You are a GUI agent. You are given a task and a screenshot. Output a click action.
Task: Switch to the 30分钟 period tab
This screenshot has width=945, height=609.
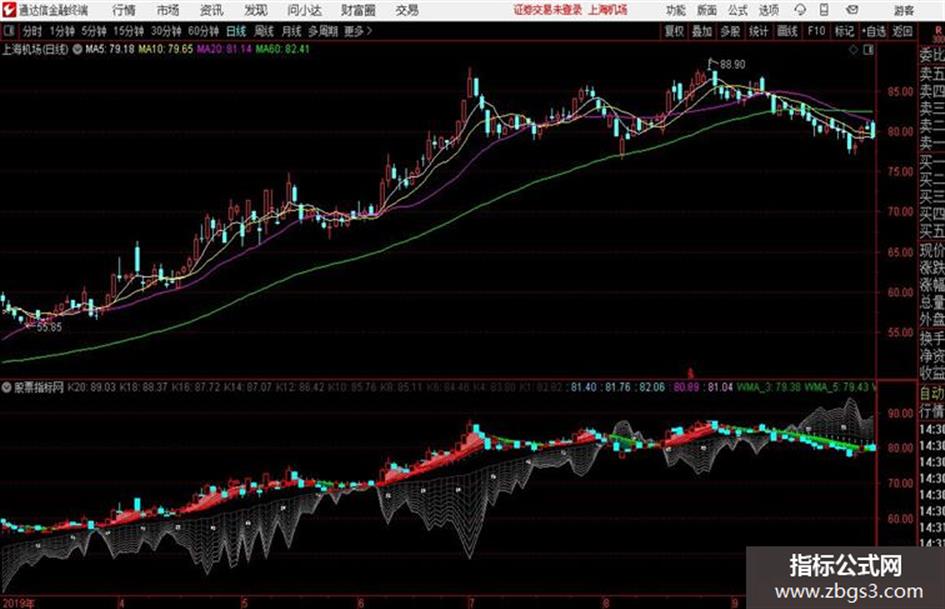(166, 31)
